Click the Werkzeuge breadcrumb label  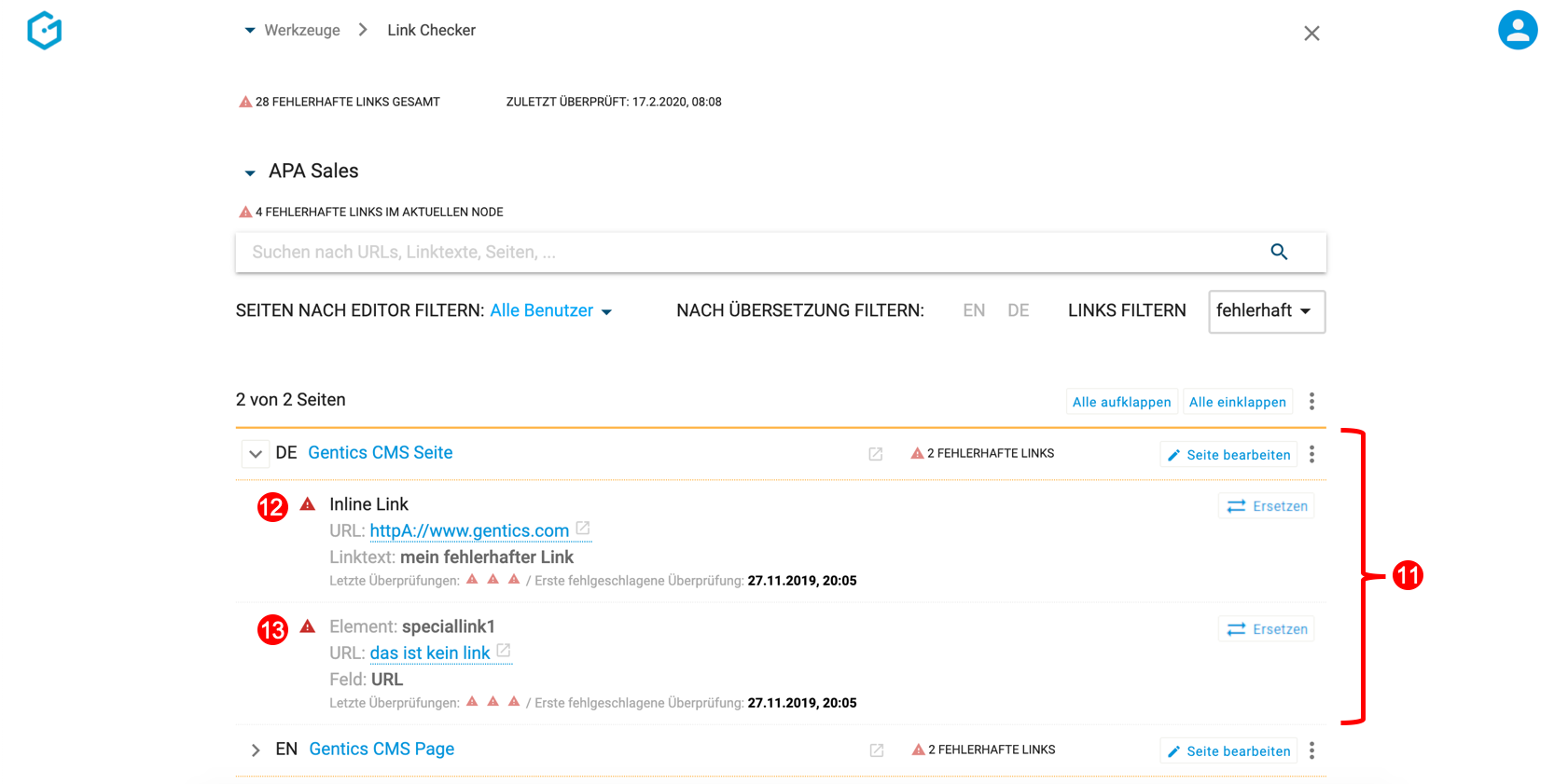[302, 30]
